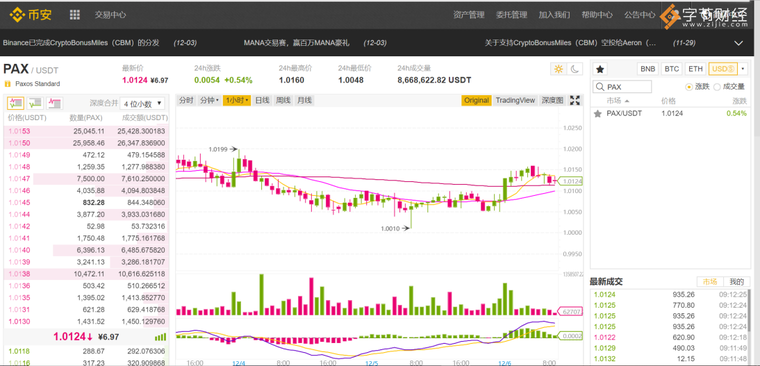The image size is (760, 366).
Task: Click trade entry at 09:12:18
Action: 670,337
